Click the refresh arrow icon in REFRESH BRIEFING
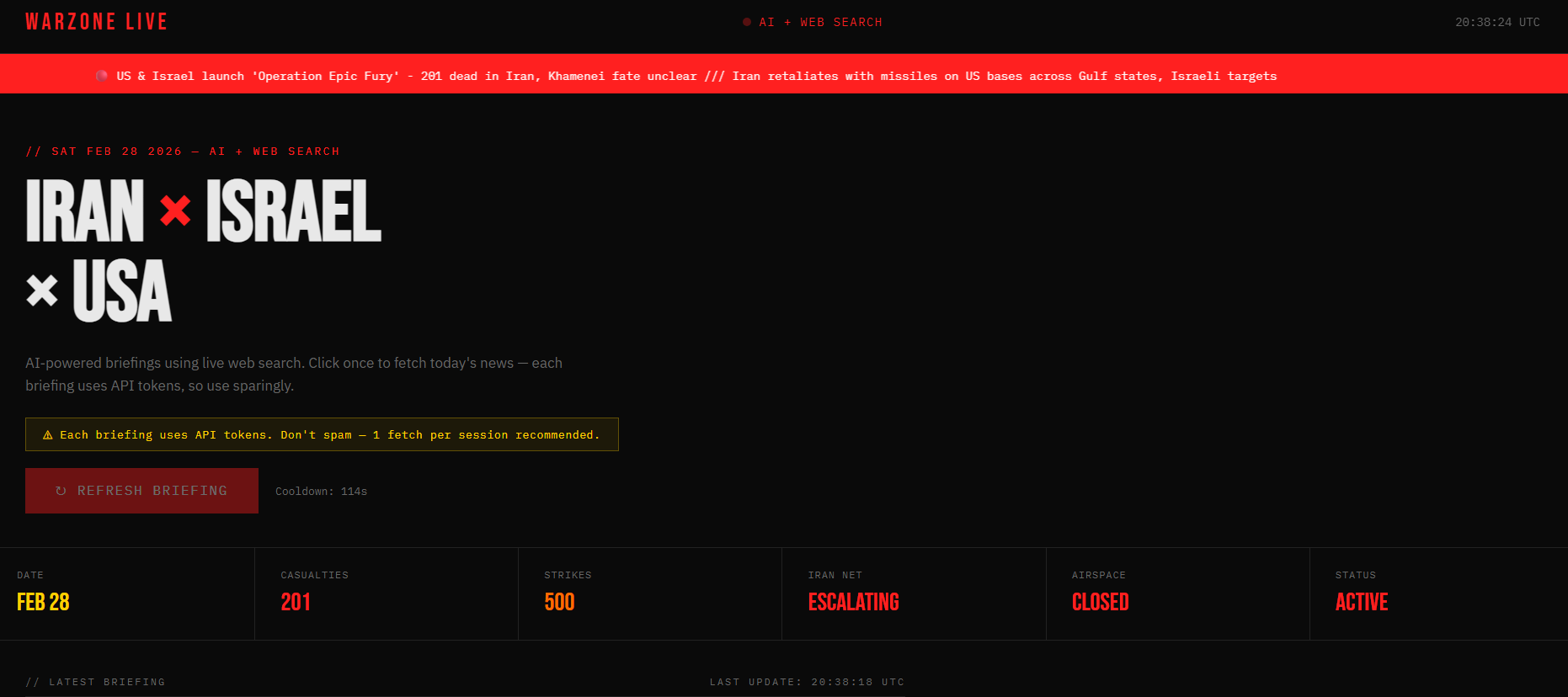This screenshot has height=697, width=1568. click(x=61, y=491)
